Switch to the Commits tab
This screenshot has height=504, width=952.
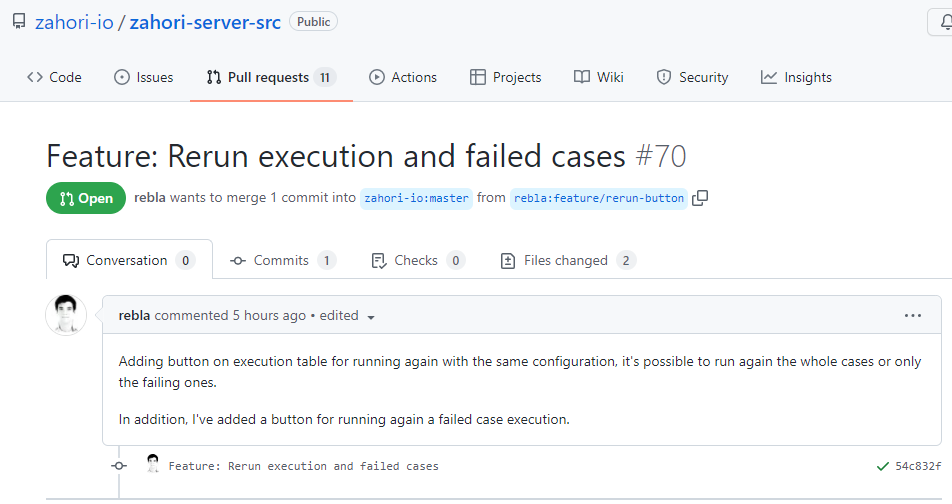click(x=282, y=261)
